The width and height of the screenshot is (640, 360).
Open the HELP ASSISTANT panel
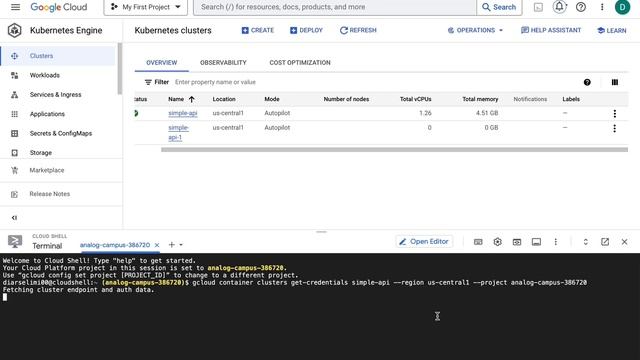pyautogui.click(x=551, y=30)
